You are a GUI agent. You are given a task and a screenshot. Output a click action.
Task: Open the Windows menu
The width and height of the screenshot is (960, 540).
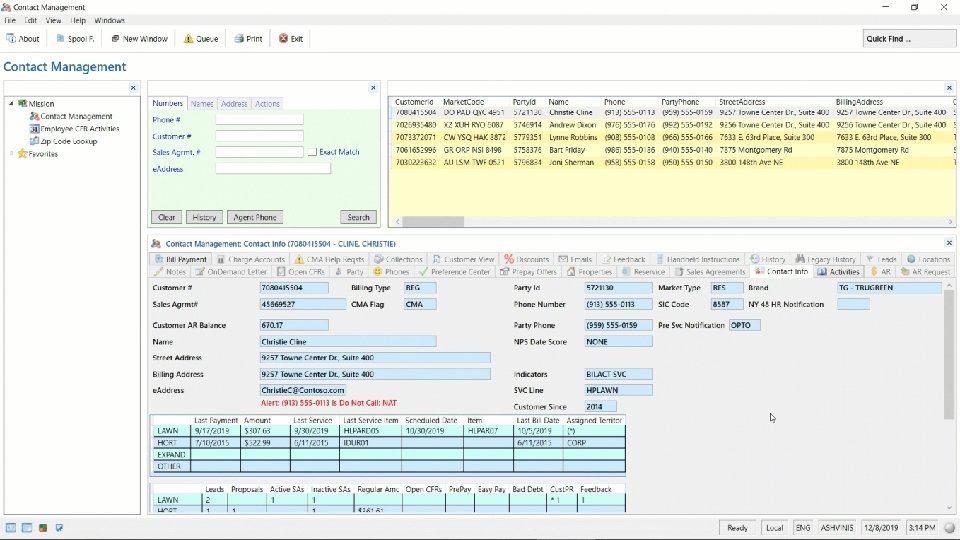(110, 20)
